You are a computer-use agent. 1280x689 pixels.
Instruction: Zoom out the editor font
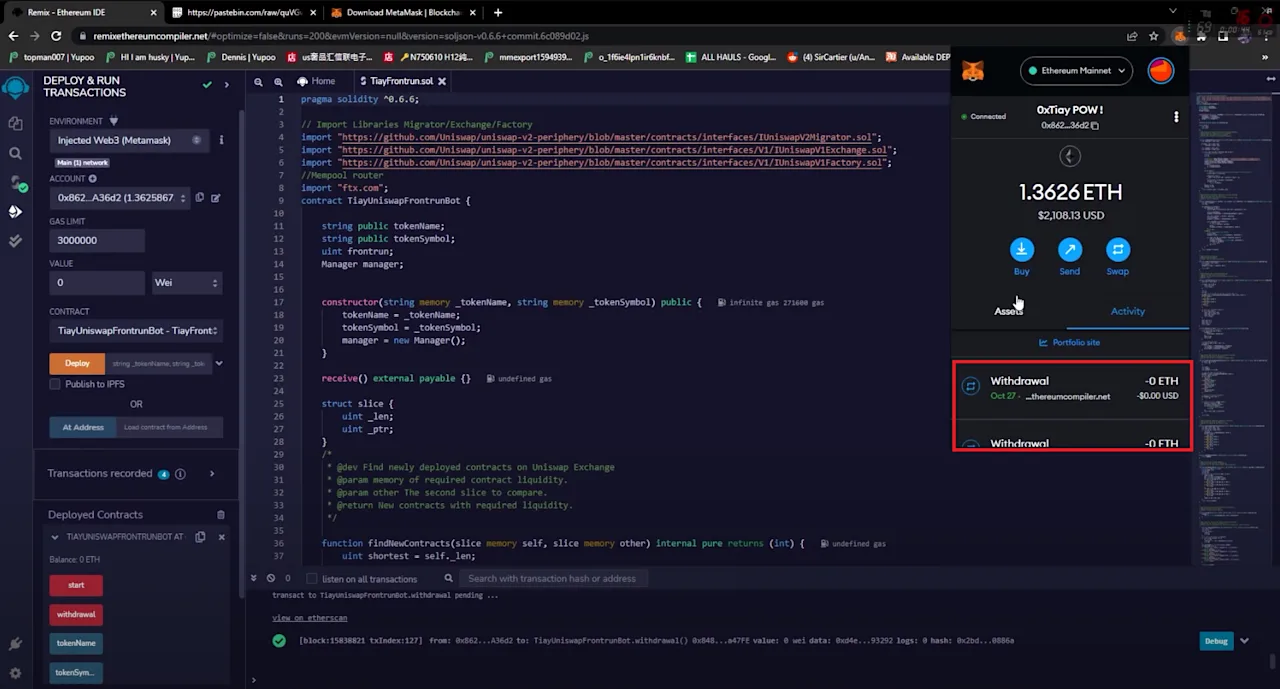[x=258, y=82]
